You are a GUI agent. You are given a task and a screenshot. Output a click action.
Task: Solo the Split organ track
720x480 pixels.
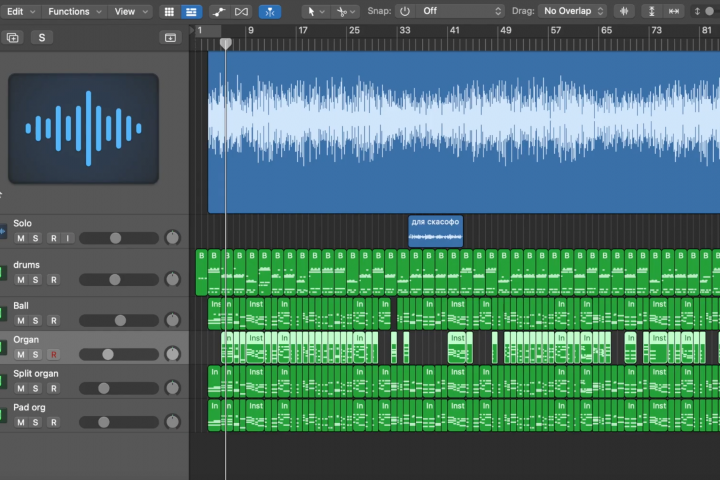[x=35, y=389]
